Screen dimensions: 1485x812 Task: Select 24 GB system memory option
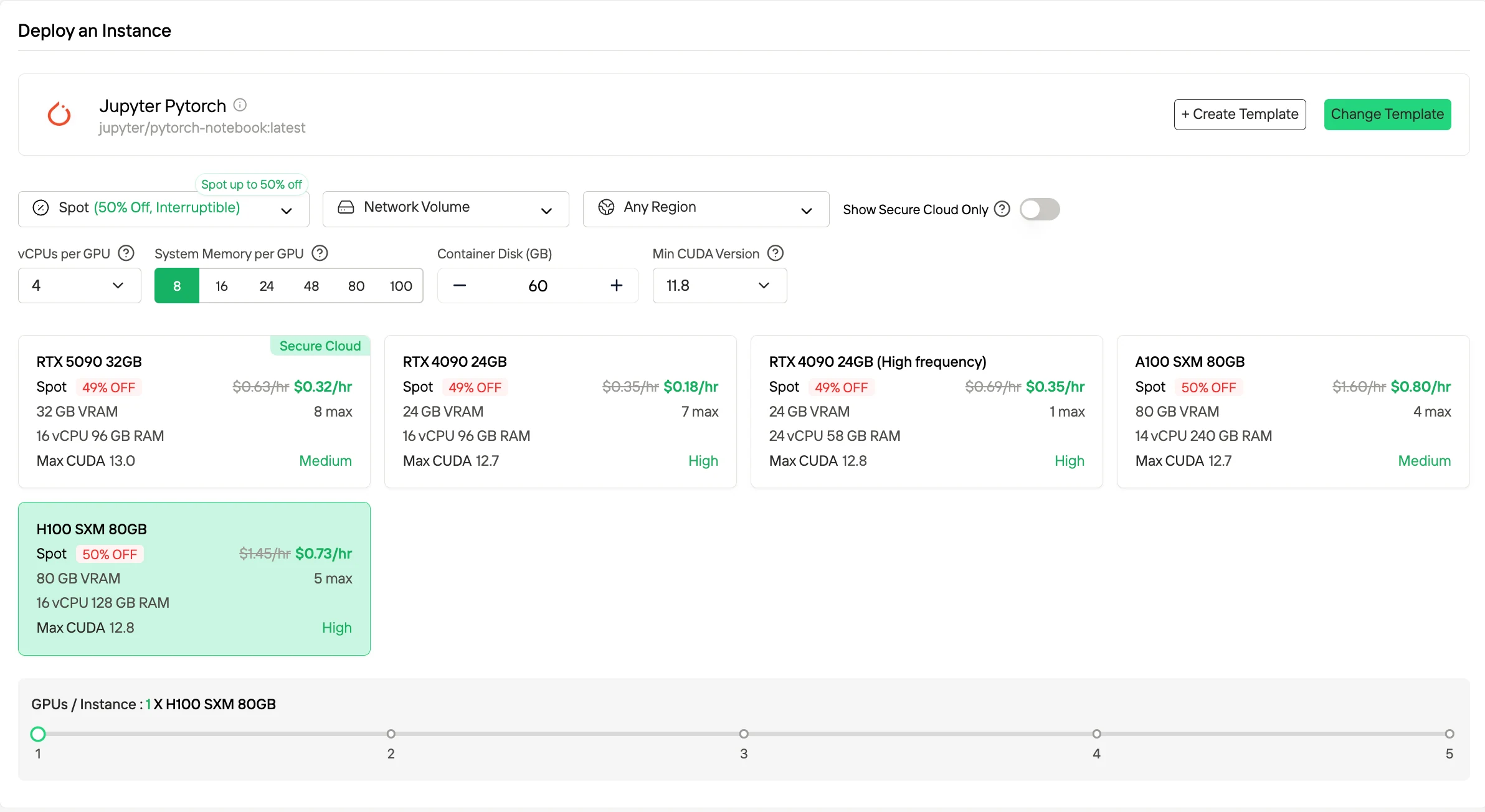click(x=267, y=286)
